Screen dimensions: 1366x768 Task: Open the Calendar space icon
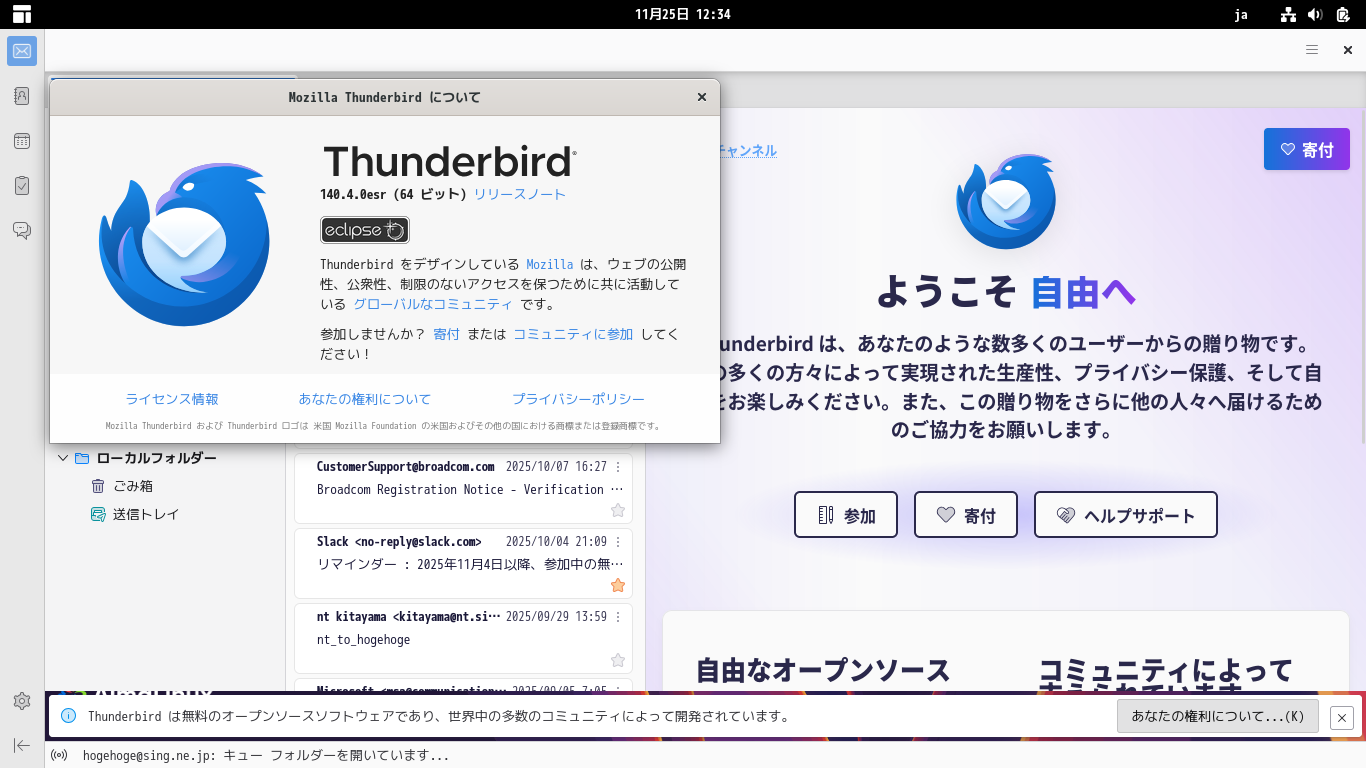[x=22, y=141]
